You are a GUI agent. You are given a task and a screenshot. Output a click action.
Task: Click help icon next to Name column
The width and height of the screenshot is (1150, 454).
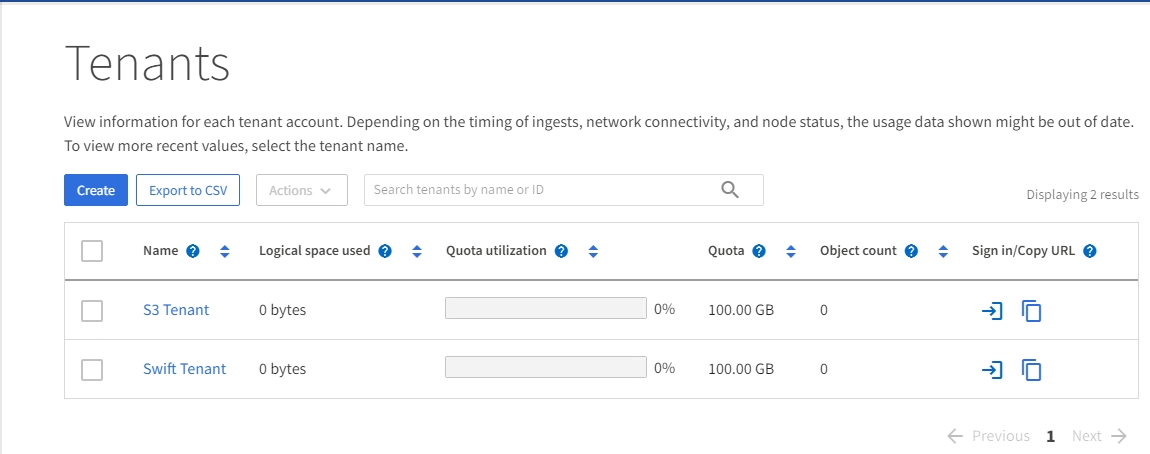193,251
